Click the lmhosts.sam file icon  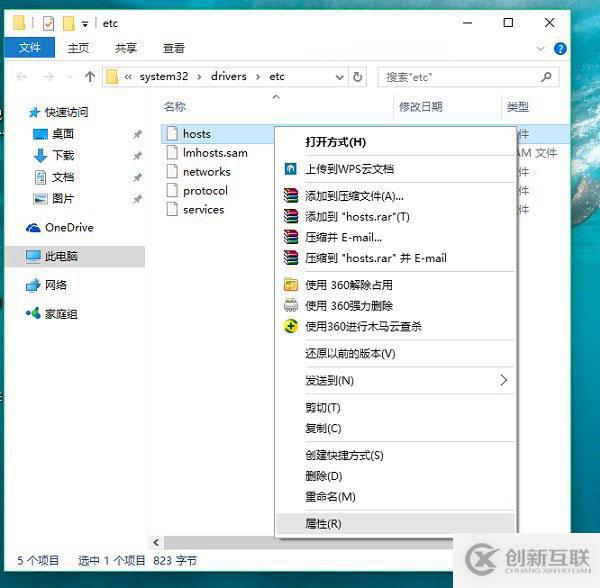click(x=172, y=153)
